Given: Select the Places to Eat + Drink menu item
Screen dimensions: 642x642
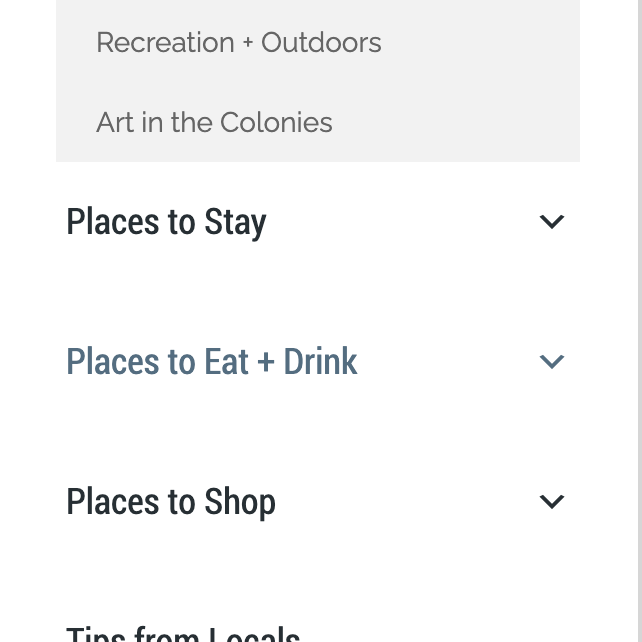Looking at the screenshot, I should click(211, 362).
